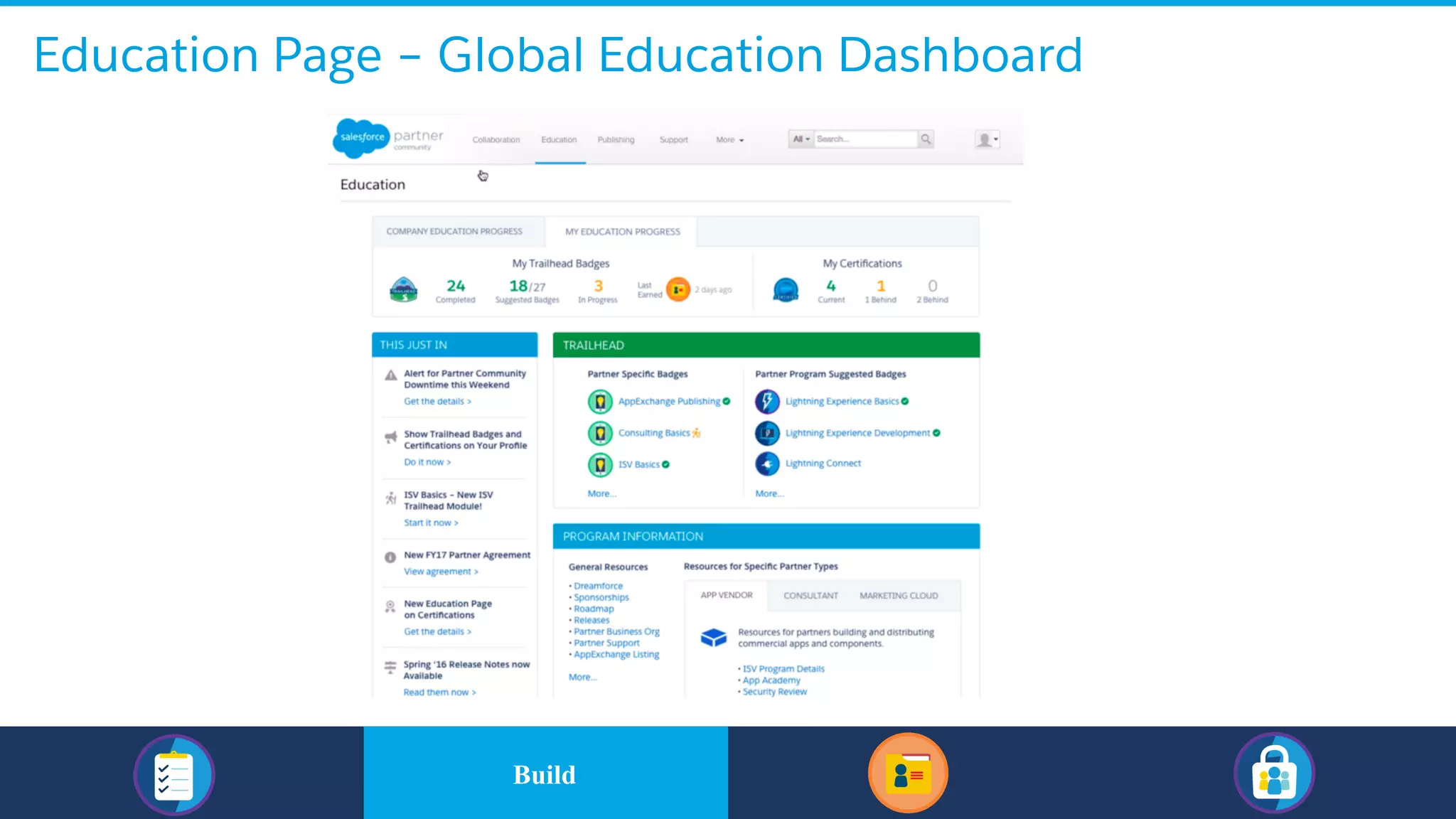Viewport: 1456px width, 819px height.
Task: Click the padlock with people icon in footer
Action: (1274, 773)
